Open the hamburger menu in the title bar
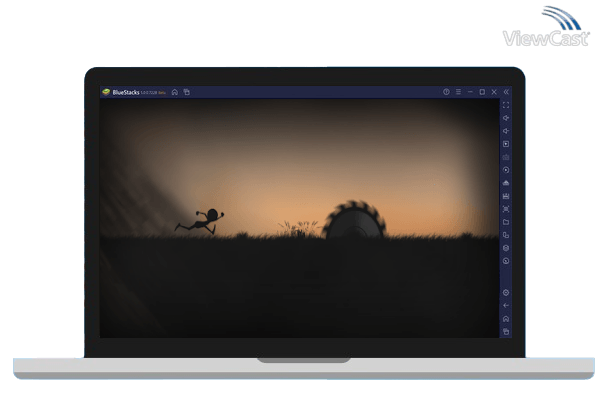The image size is (602, 414). coord(458,92)
